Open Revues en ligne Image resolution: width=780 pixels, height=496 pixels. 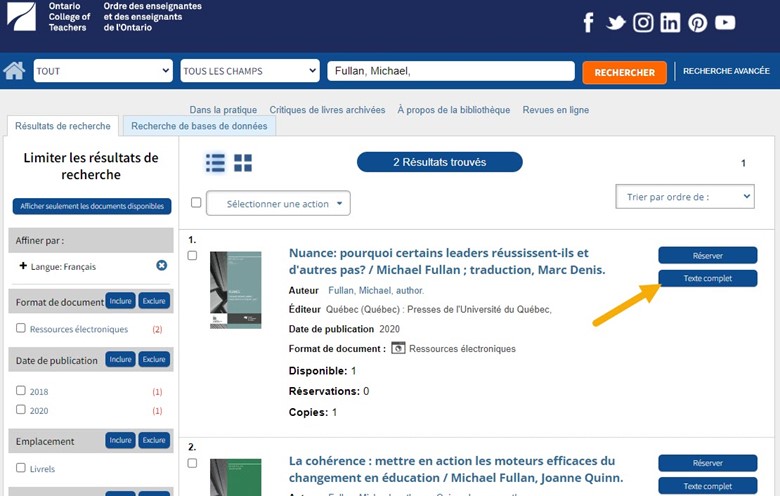(556, 109)
